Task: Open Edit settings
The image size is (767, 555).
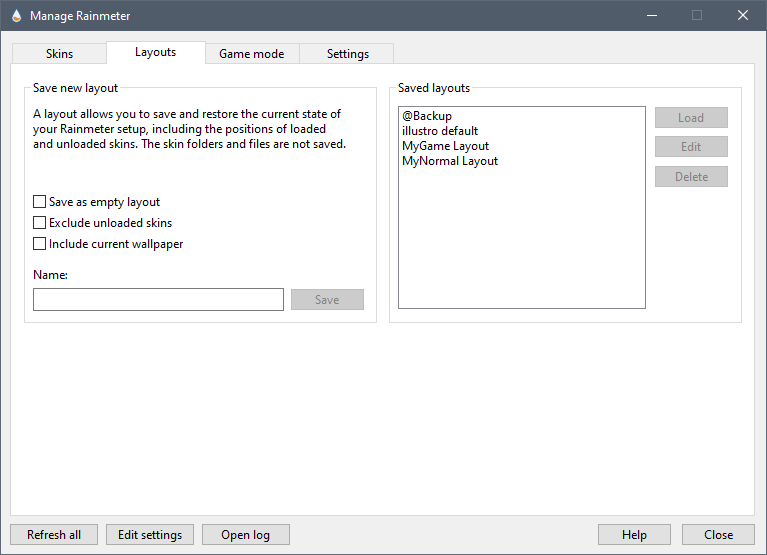Action: tap(150, 534)
